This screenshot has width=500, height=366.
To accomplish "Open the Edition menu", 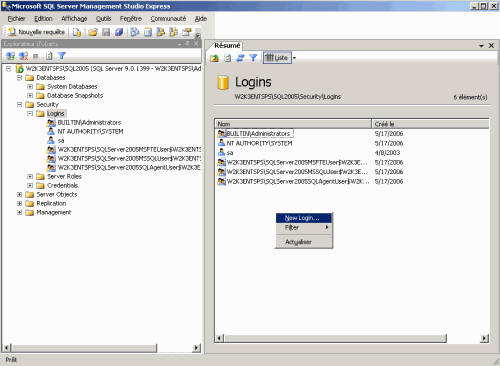I will (43, 19).
